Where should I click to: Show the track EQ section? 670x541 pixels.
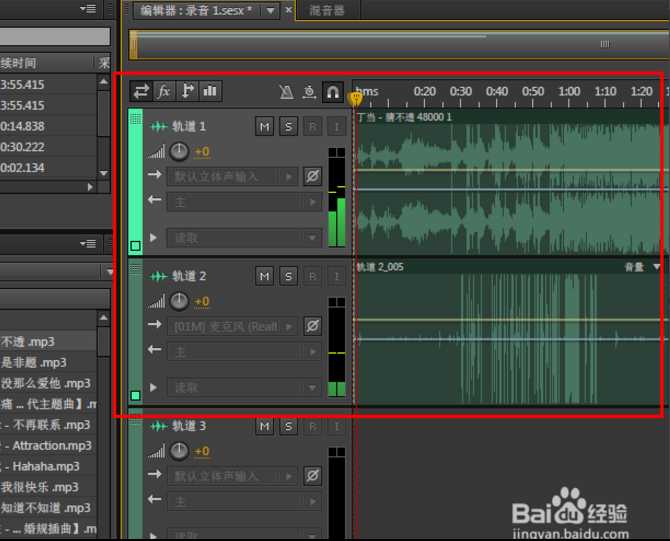pyautogui.click(x=210, y=91)
